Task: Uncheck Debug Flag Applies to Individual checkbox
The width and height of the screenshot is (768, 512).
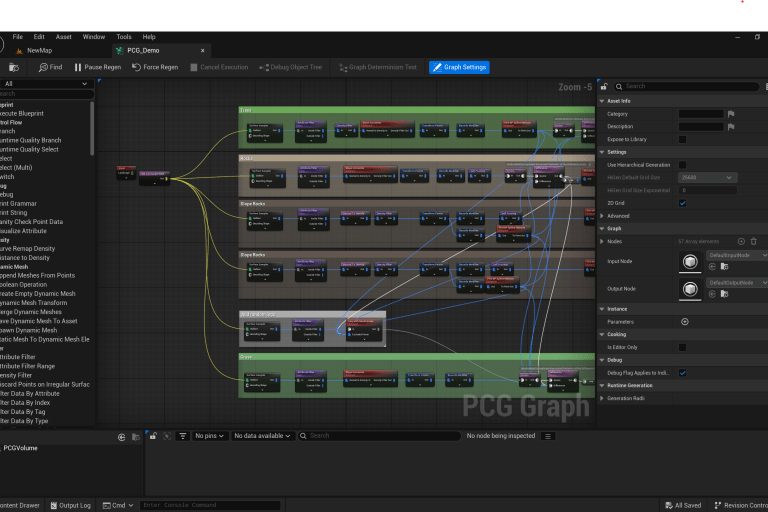Action: pos(682,373)
